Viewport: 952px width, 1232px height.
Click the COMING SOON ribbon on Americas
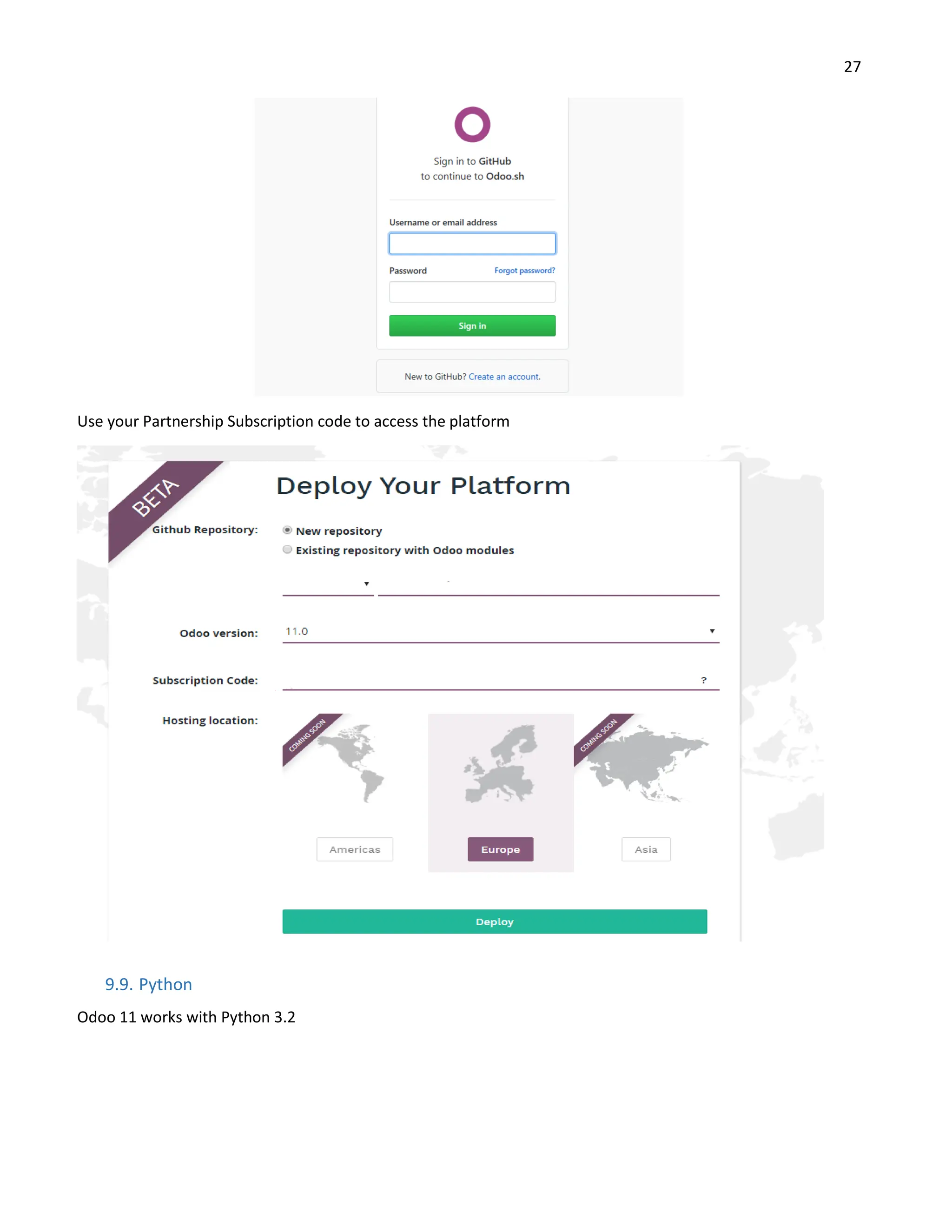coord(308,735)
